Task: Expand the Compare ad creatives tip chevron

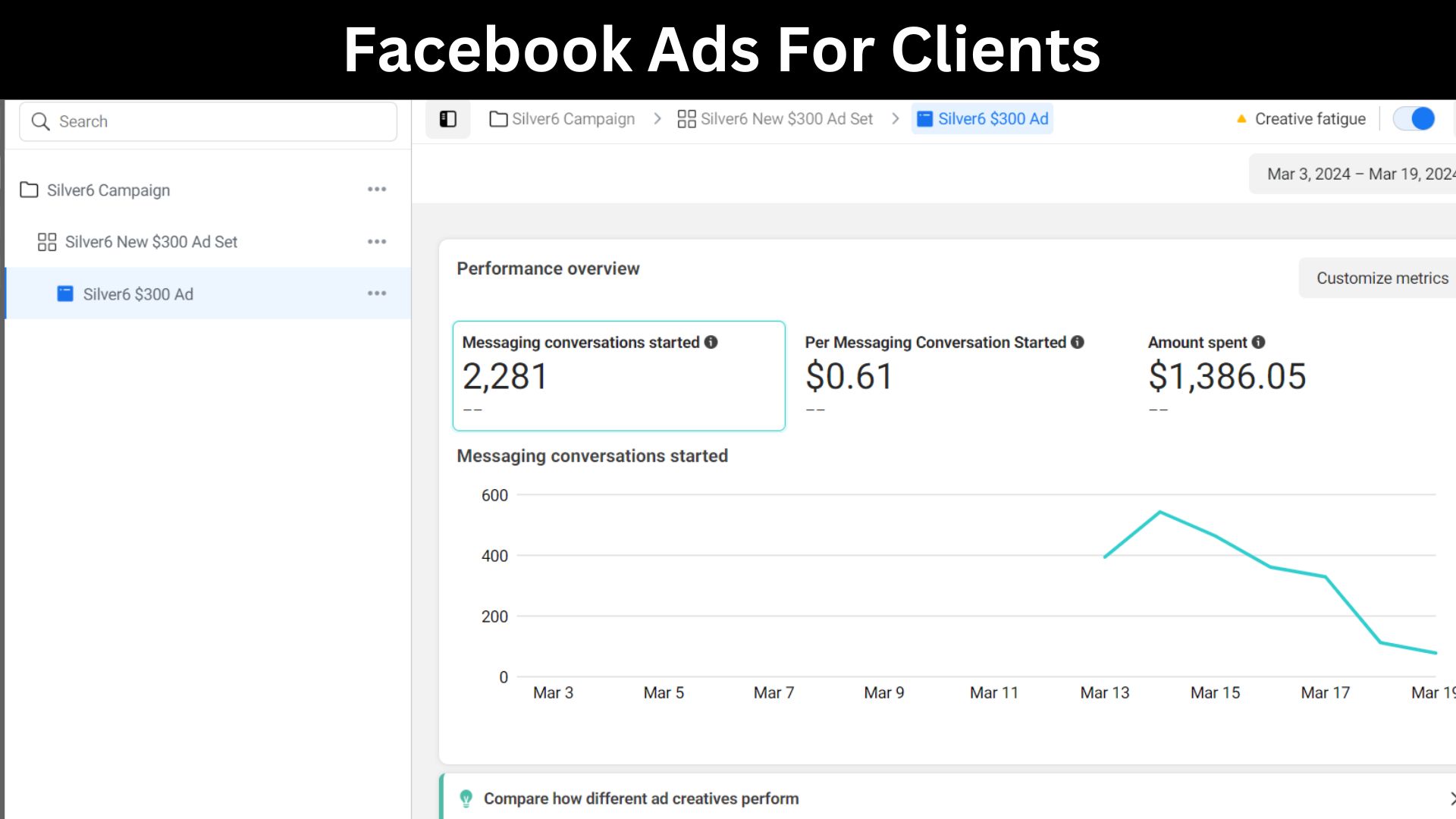Action: click(1451, 799)
